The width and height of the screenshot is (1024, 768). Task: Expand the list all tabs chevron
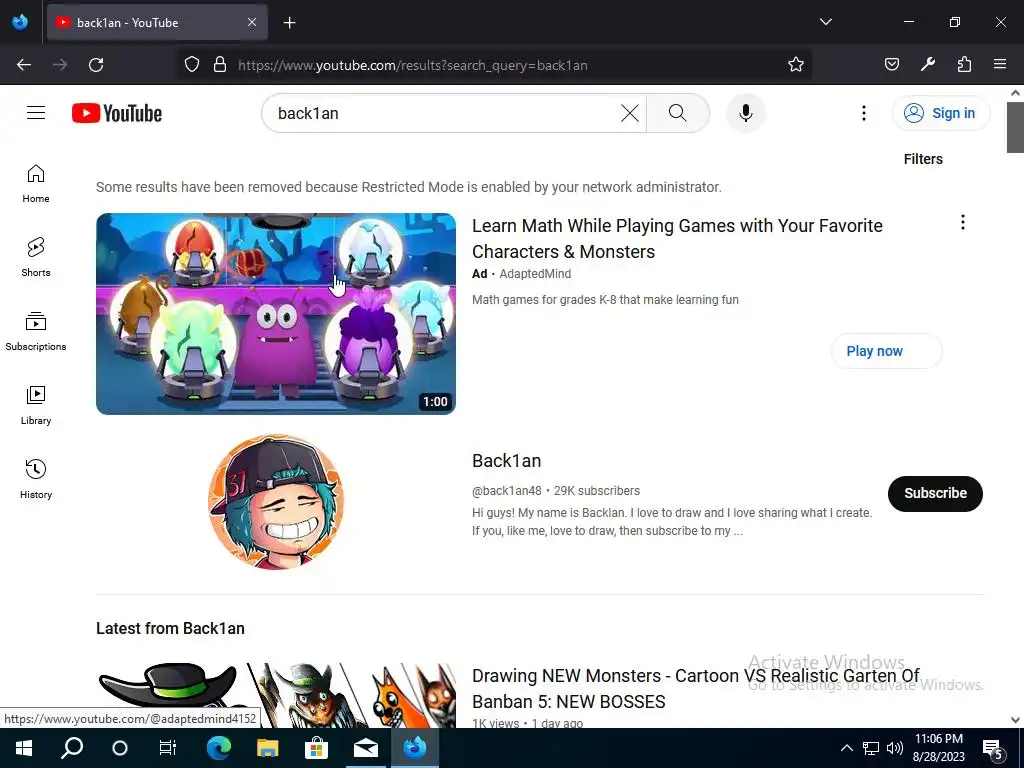tap(825, 22)
